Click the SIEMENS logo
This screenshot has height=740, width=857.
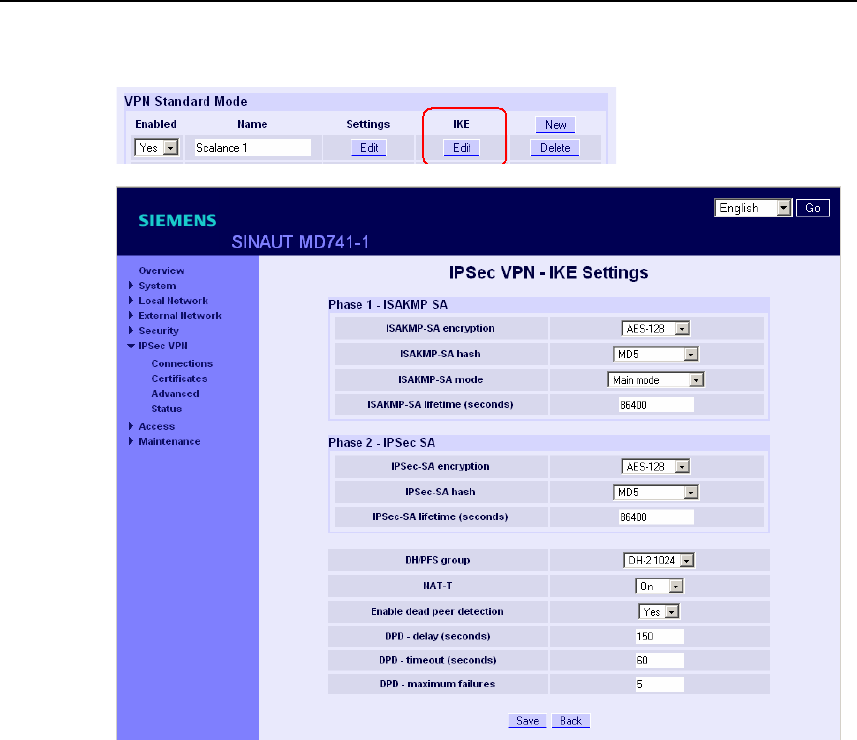tap(178, 220)
